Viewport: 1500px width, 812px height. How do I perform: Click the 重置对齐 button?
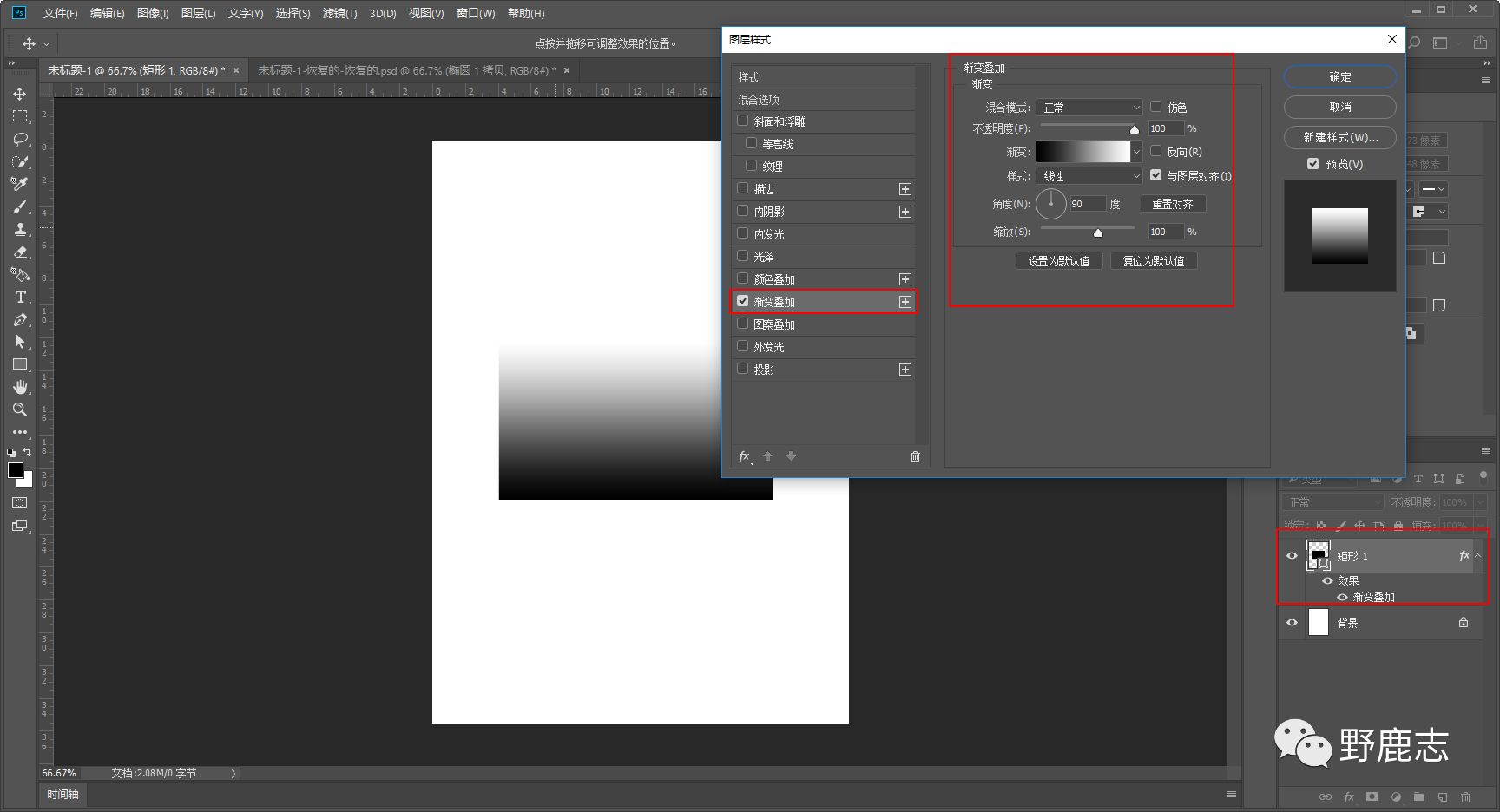[1172, 204]
